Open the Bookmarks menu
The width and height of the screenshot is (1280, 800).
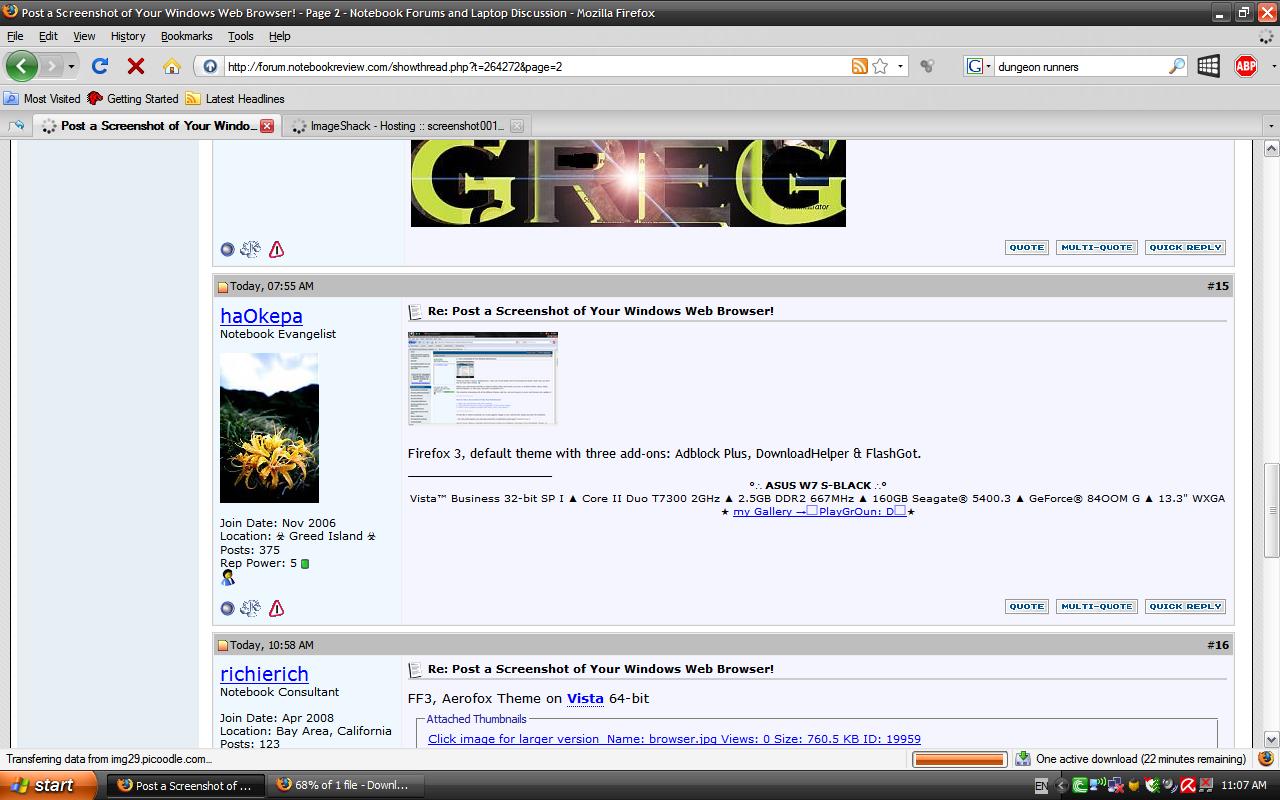point(186,36)
